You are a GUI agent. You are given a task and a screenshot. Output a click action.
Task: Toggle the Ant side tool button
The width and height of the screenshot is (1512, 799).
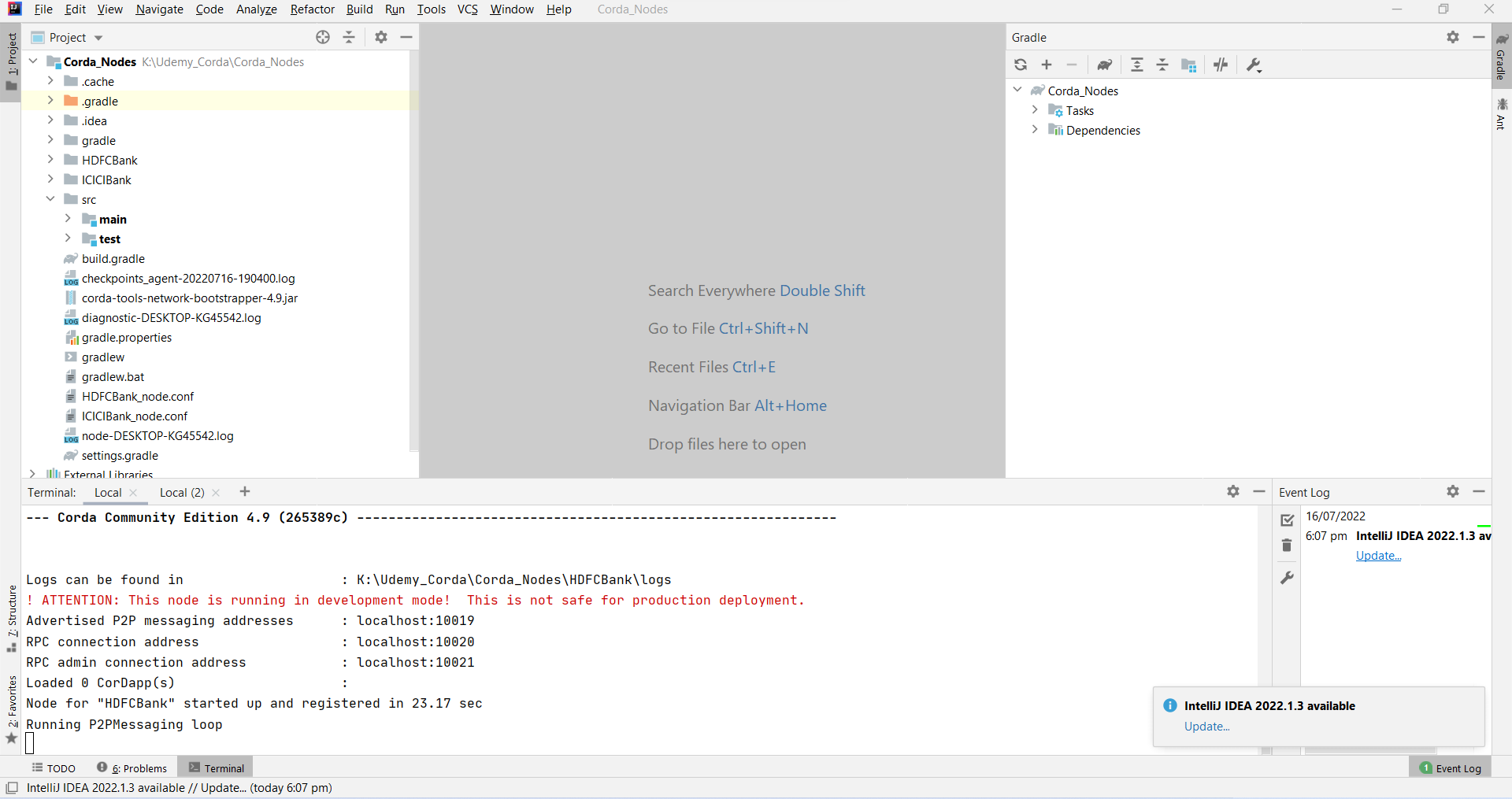pyautogui.click(x=1502, y=114)
